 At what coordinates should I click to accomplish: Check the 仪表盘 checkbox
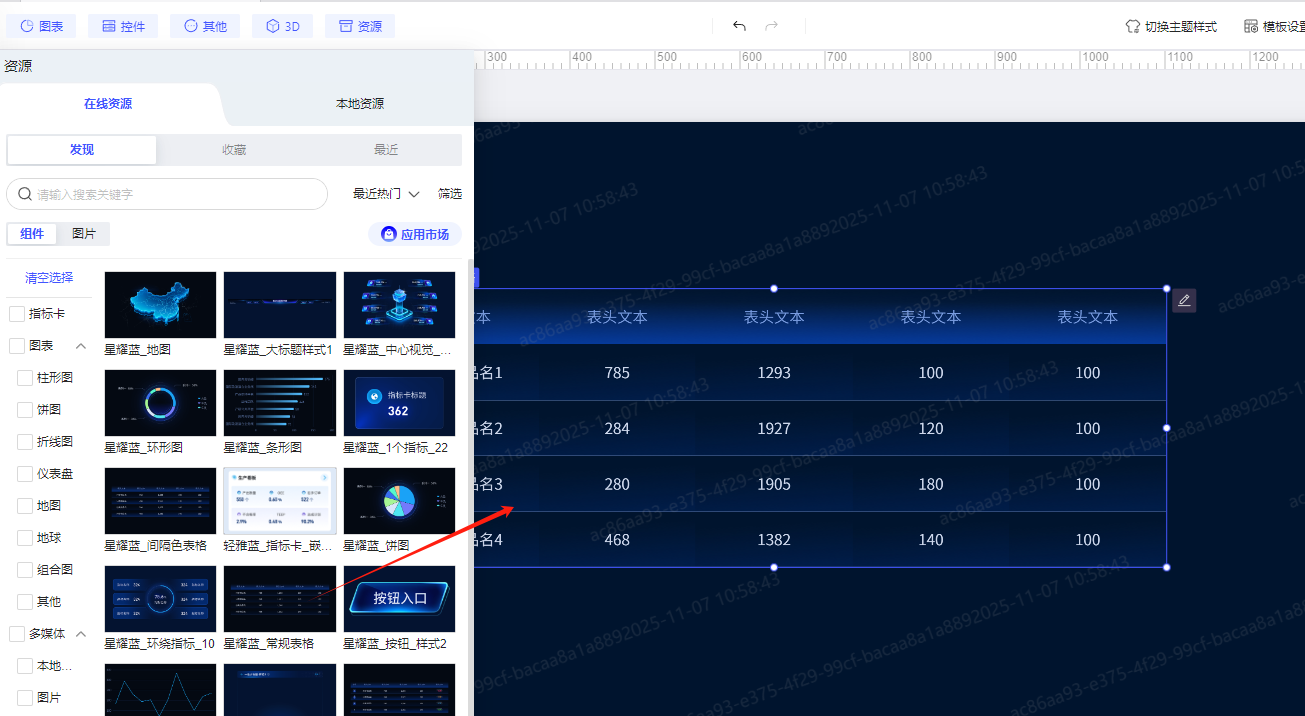(x=25, y=474)
